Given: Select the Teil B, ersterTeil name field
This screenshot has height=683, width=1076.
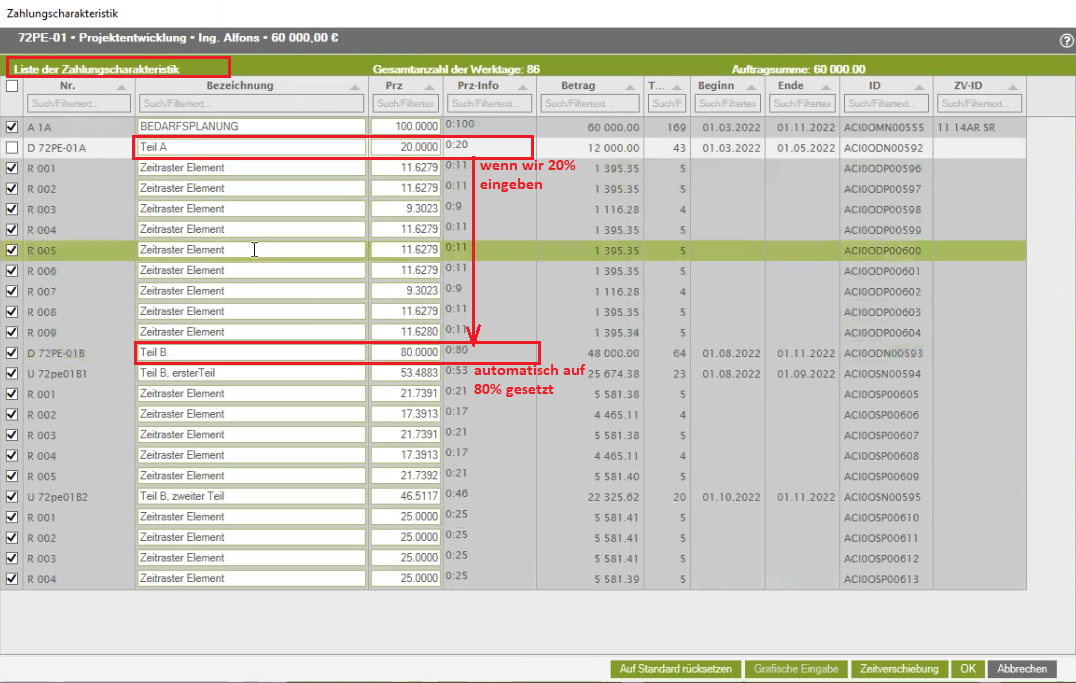Looking at the screenshot, I should (x=251, y=373).
